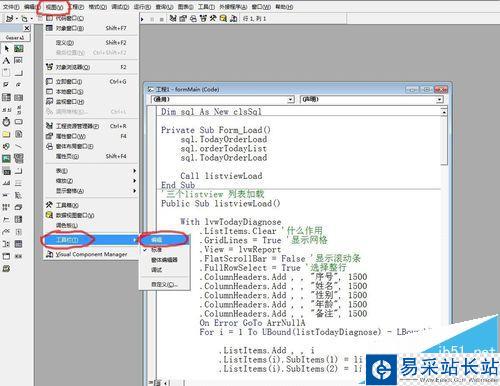Click the code line 'Dim sql As New clsSql'
The width and height of the screenshot is (500, 386).
(211, 112)
